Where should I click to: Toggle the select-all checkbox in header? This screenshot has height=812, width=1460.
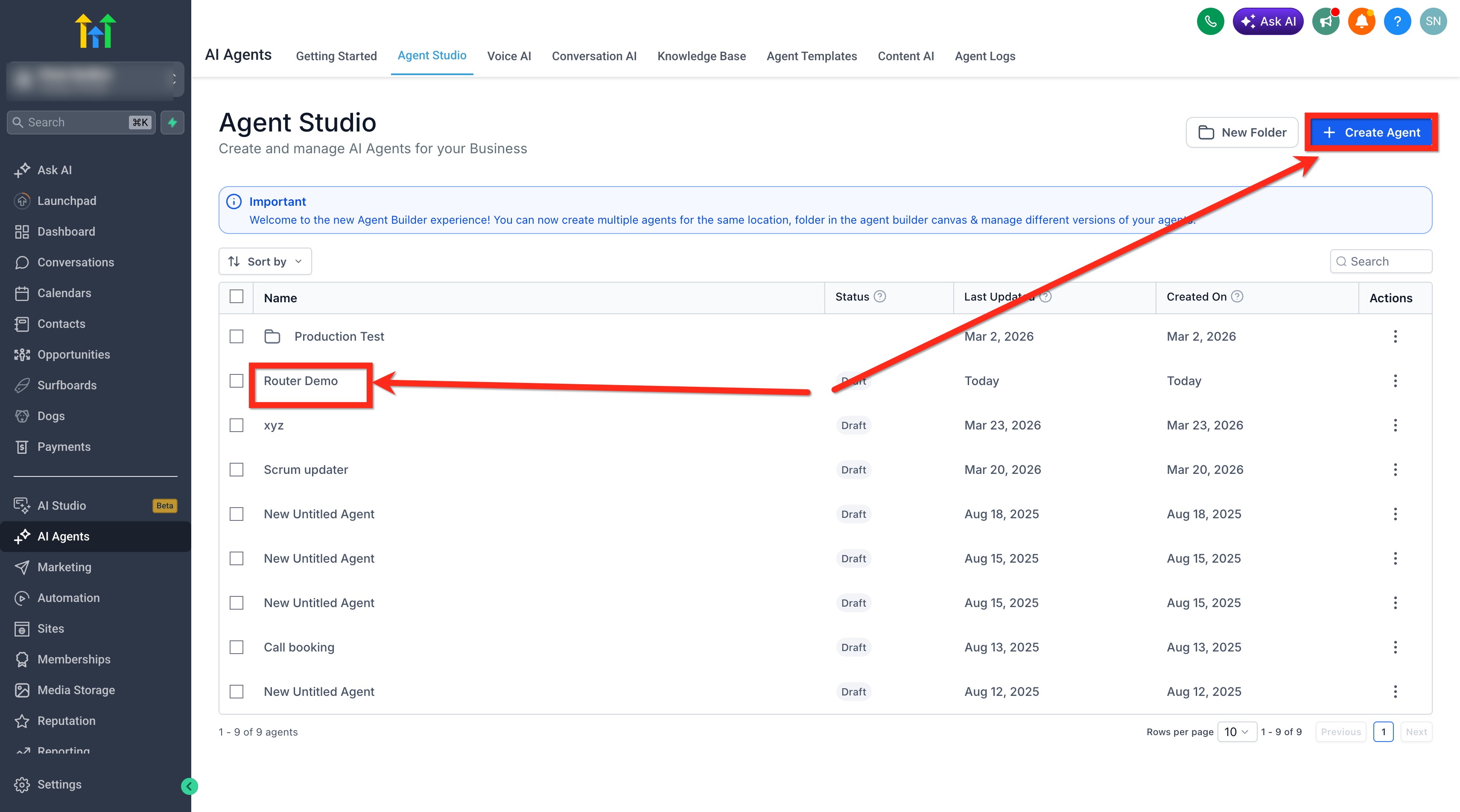237,296
